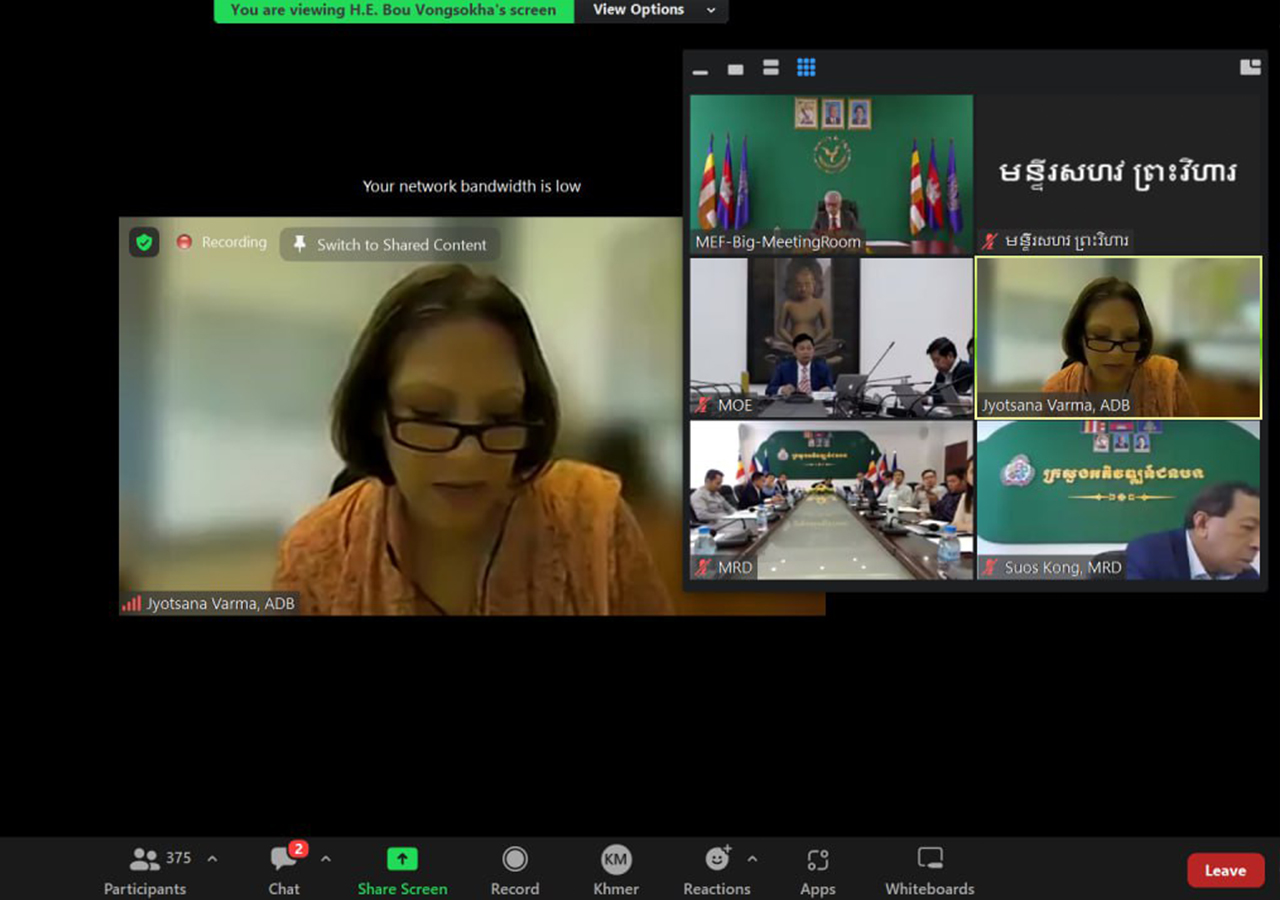Open Whiteboards

point(929,870)
